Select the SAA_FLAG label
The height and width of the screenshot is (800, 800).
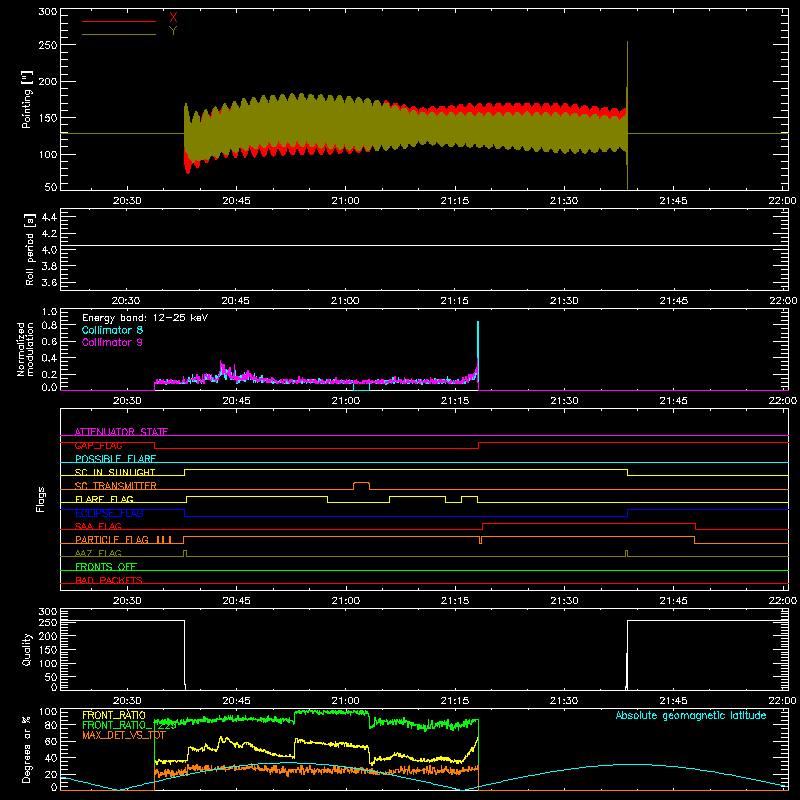tap(98, 526)
